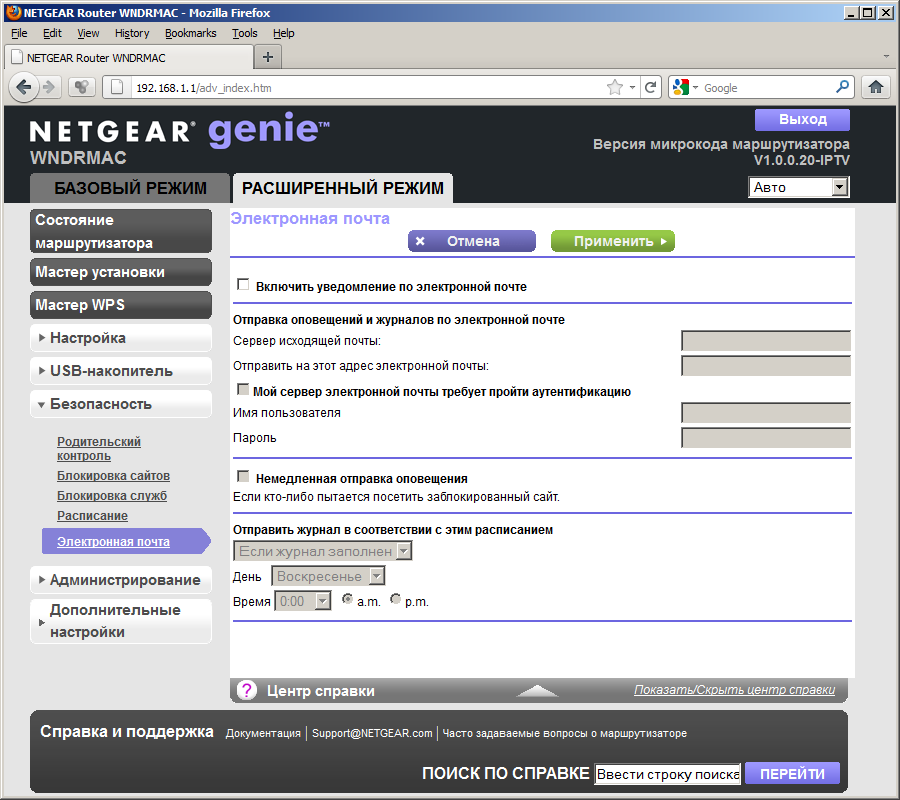Open the 'Если журнал заполнен' schedule dropdown

click(x=323, y=552)
